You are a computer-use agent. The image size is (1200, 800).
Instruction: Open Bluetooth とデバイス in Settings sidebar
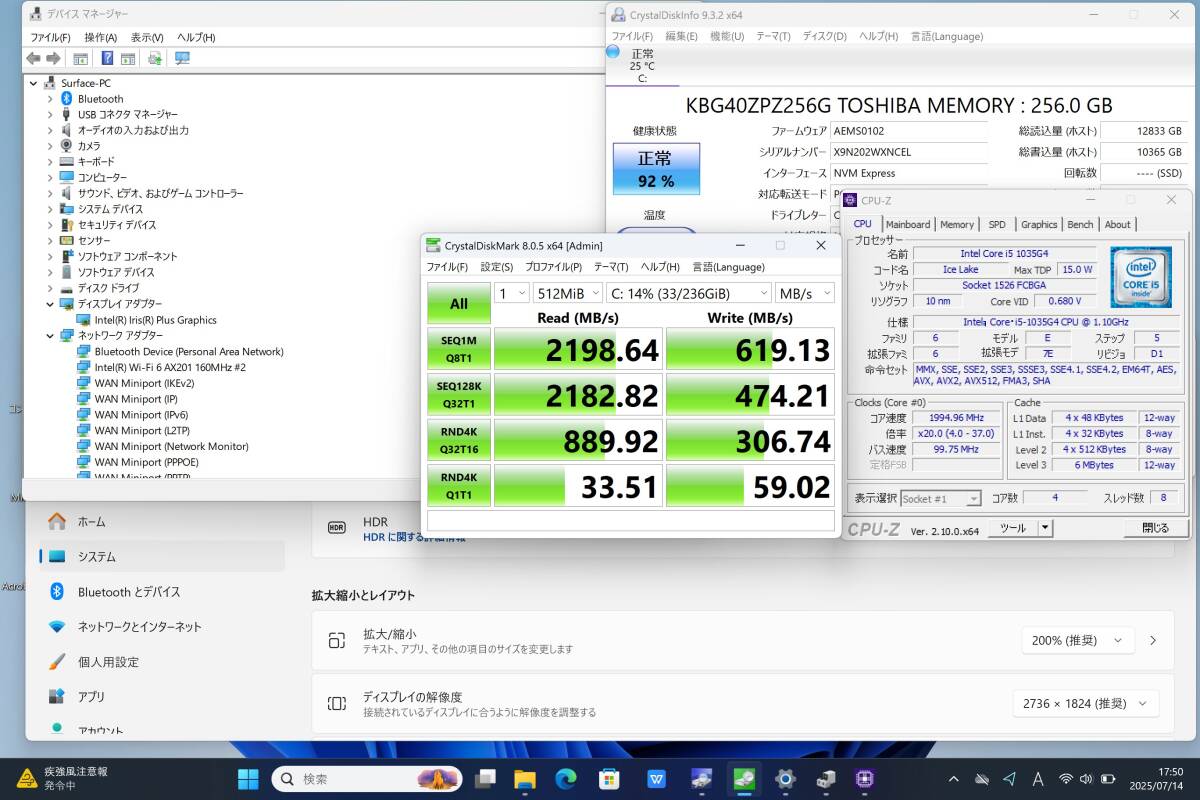click(x=129, y=592)
